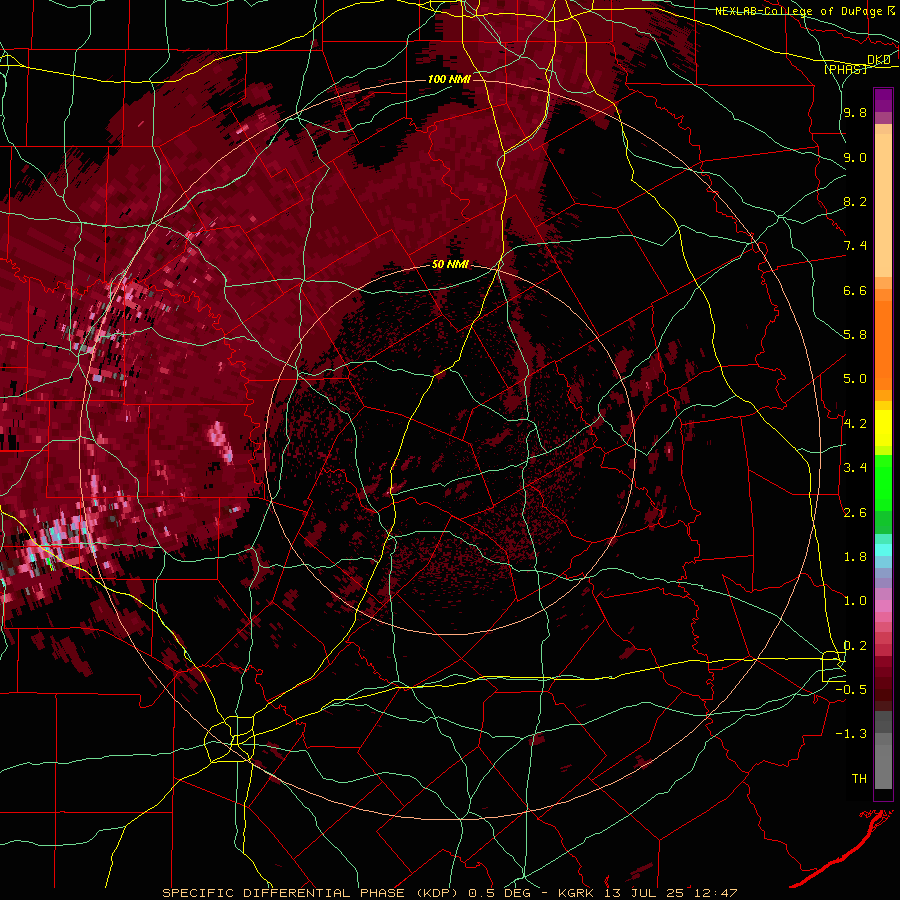Click the 6.6 scale value
Image resolution: width=900 pixels, height=900 pixels.
(x=855, y=290)
